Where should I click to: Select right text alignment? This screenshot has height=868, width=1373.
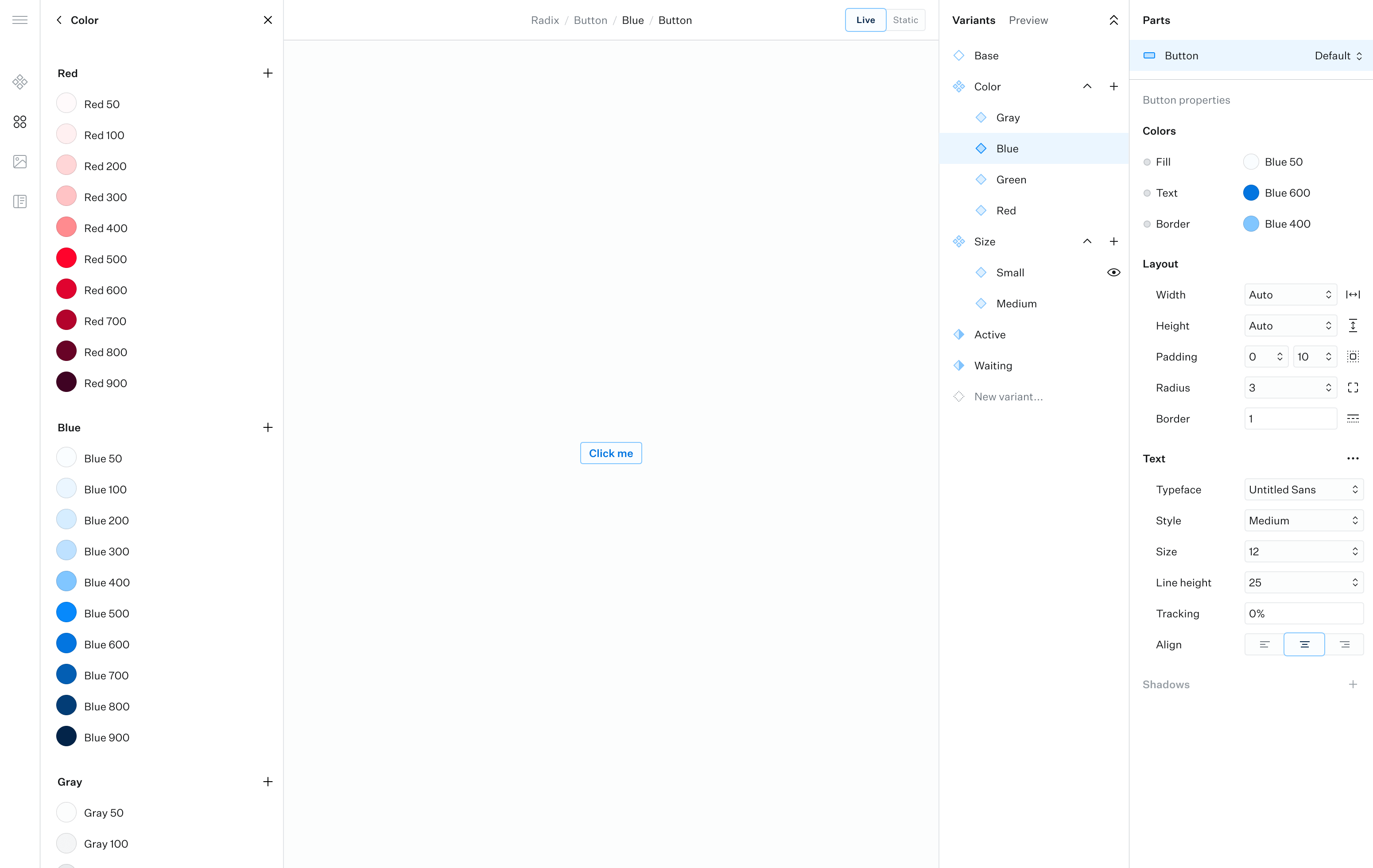(1344, 644)
